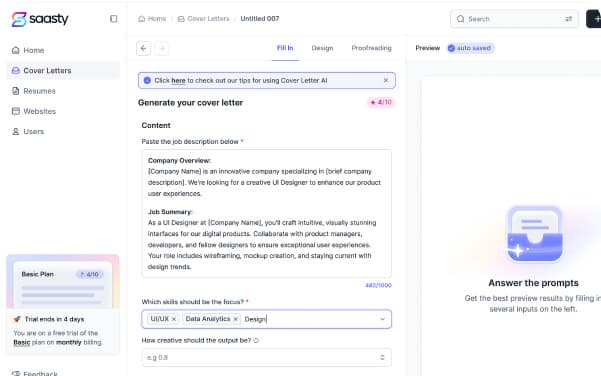Click the Home breadcrumb icon
Image resolution: width=601 pixels, height=376 pixels.
[x=141, y=19]
